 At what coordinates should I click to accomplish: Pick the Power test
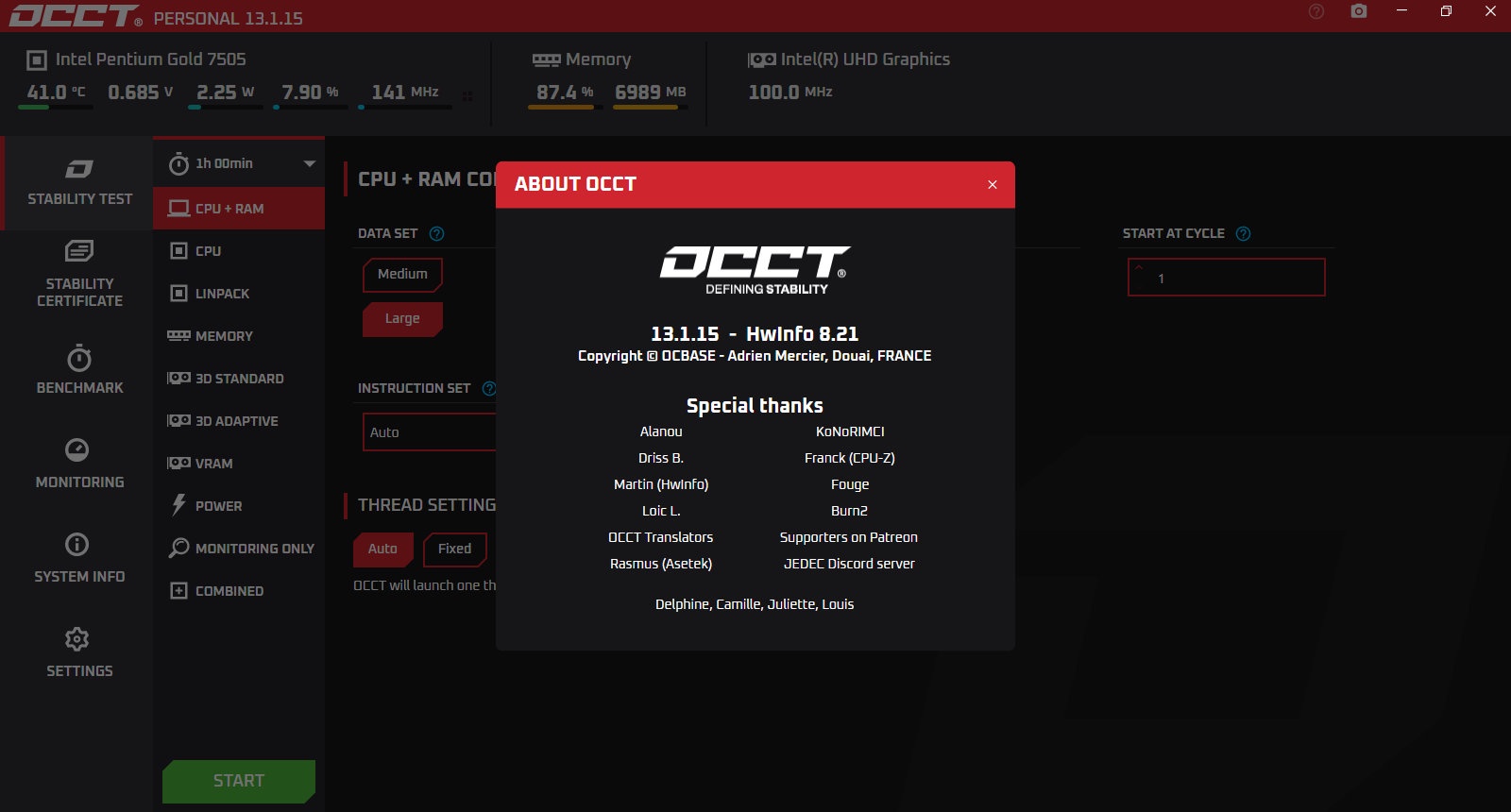(239, 506)
